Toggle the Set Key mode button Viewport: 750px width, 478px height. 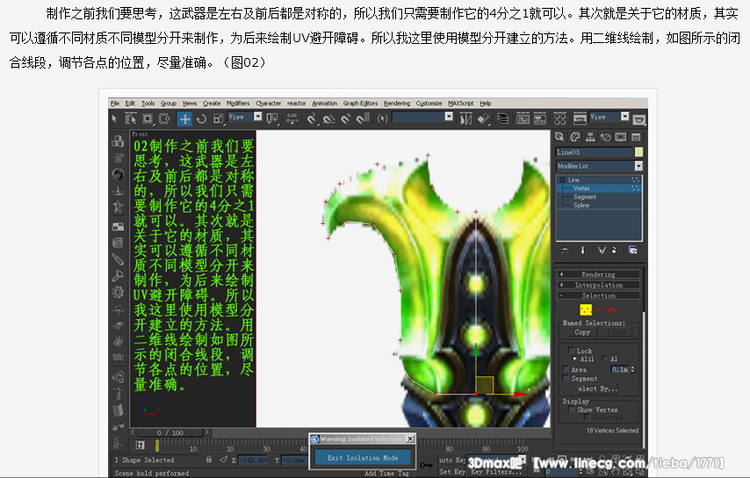452,471
